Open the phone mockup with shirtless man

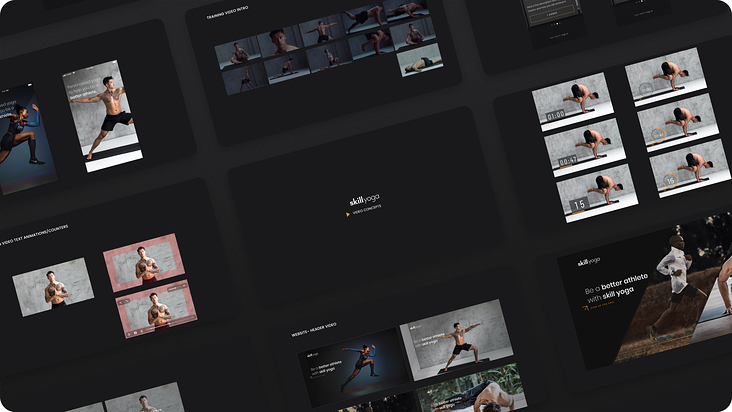(103, 116)
